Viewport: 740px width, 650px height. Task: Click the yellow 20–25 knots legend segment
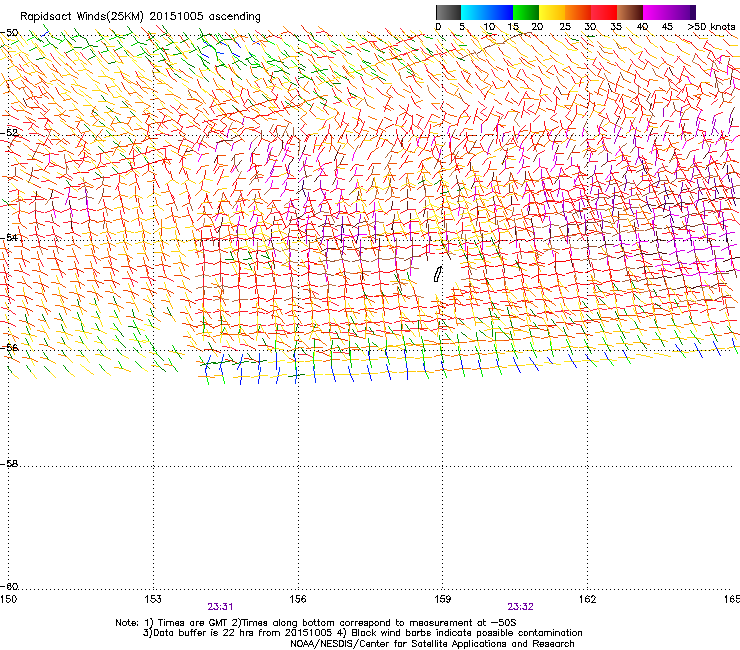tap(552, 12)
